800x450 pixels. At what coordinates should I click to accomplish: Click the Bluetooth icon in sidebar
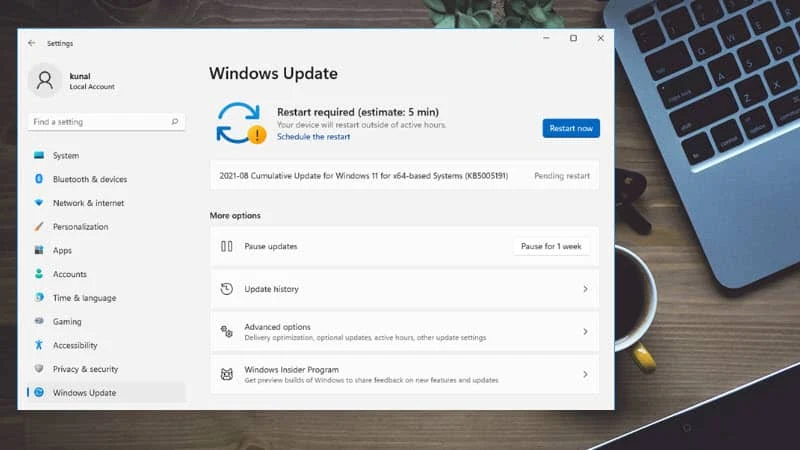[x=39, y=179]
